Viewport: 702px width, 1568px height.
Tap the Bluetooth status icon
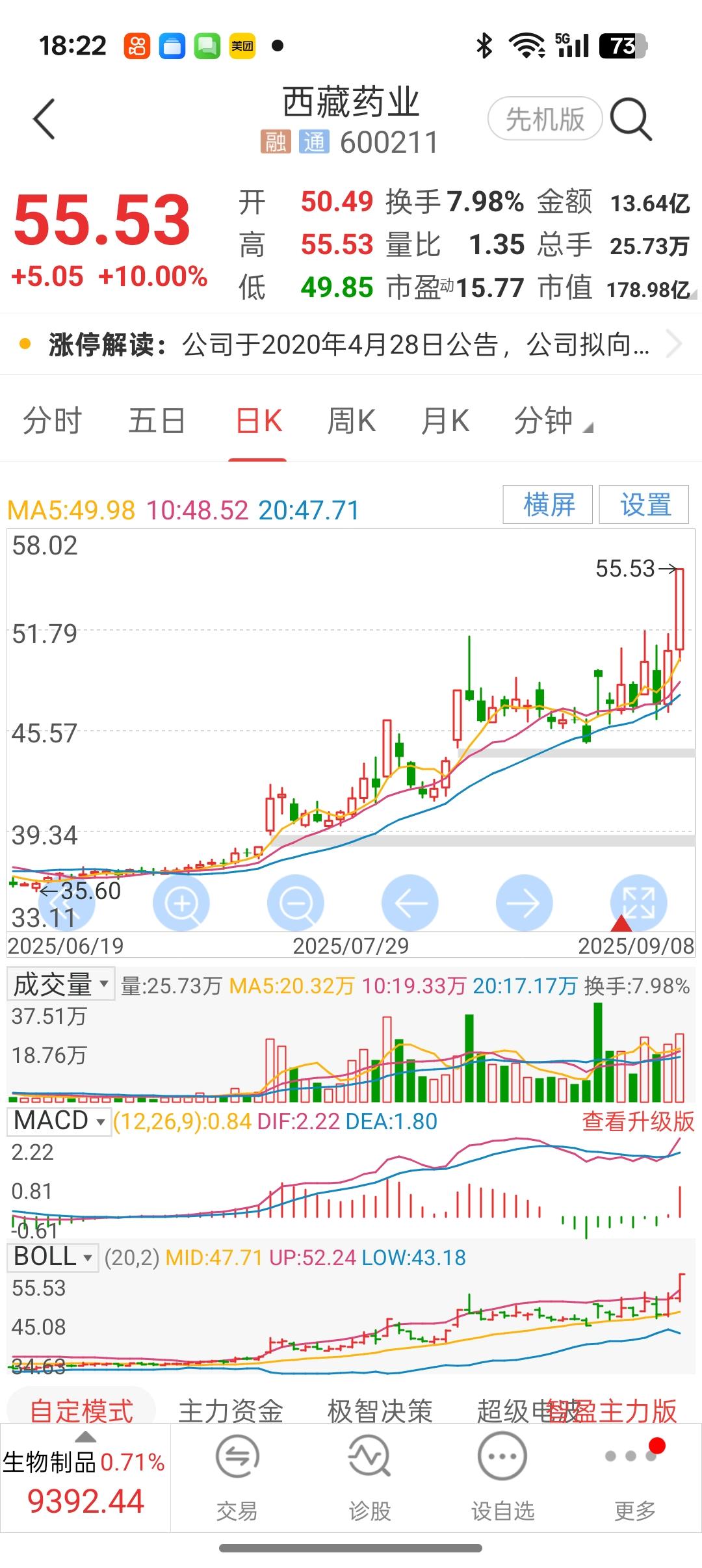tap(484, 46)
